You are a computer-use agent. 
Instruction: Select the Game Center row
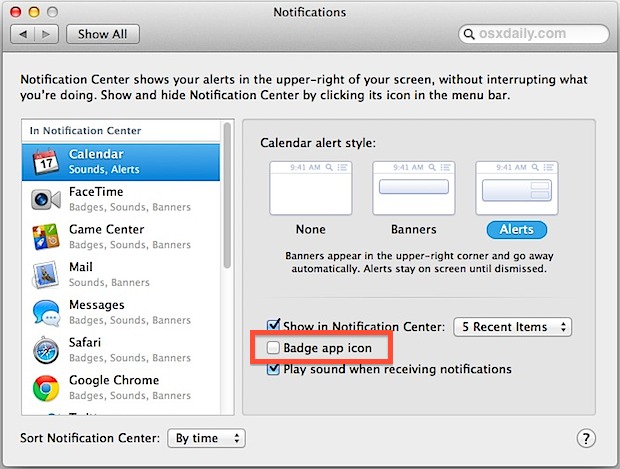tap(121, 237)
